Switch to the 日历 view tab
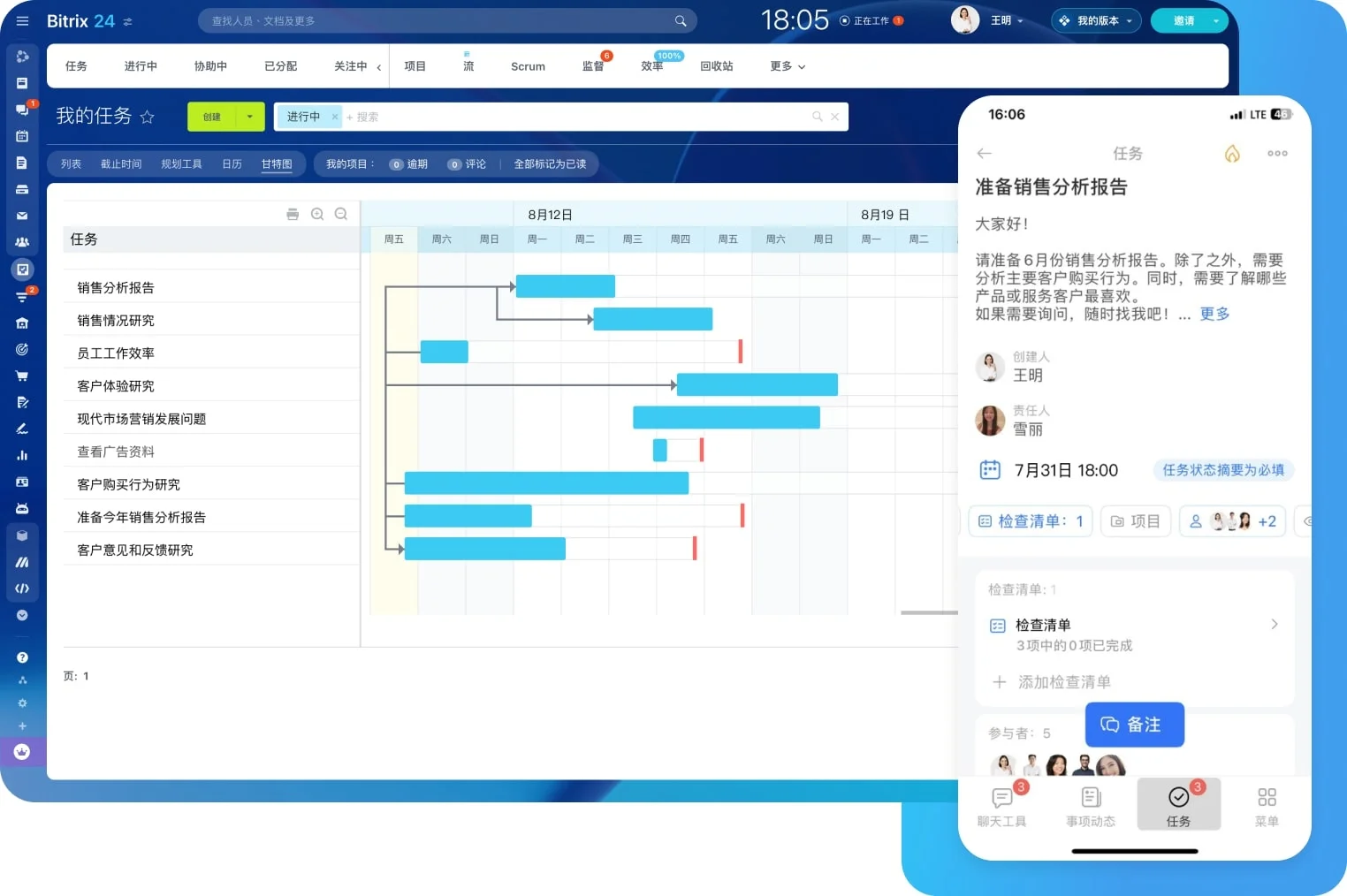1347x896 pixels. point(232,164)
